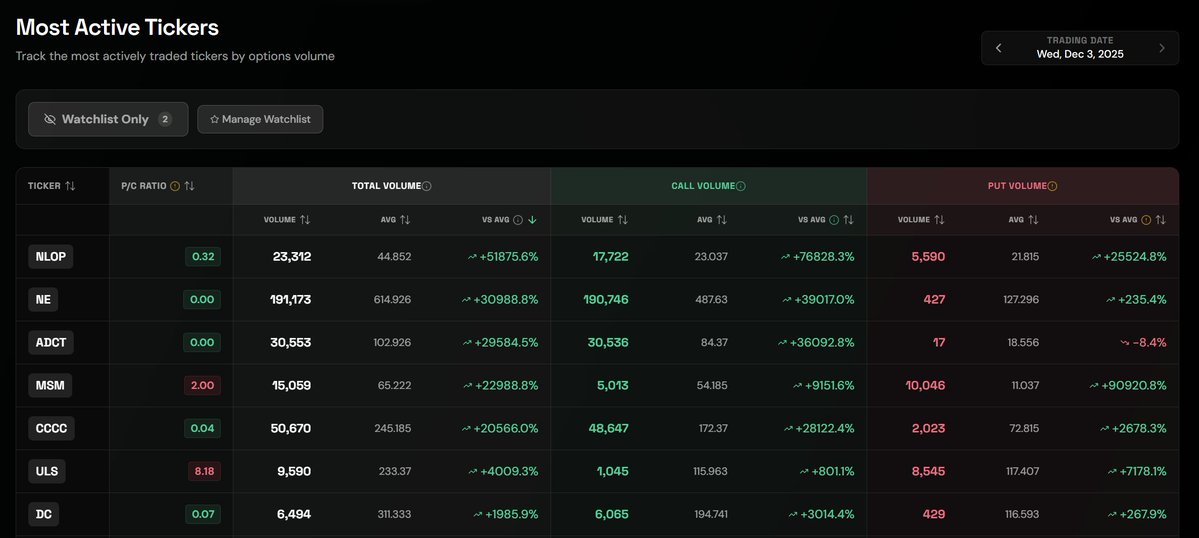Select NE call vs avg +39017.0%

tap(819, 300)
